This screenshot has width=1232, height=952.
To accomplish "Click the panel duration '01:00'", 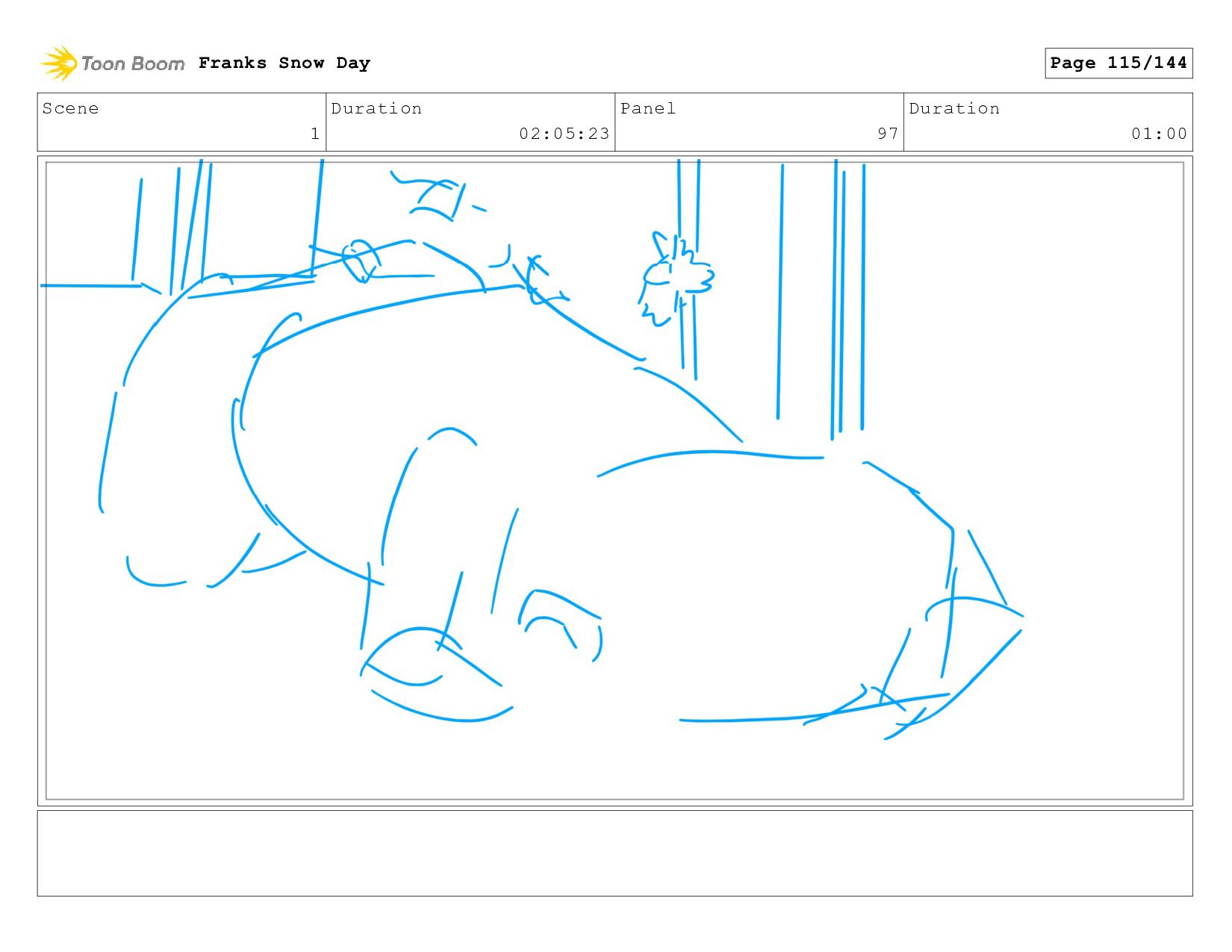I will [1159, 134].
